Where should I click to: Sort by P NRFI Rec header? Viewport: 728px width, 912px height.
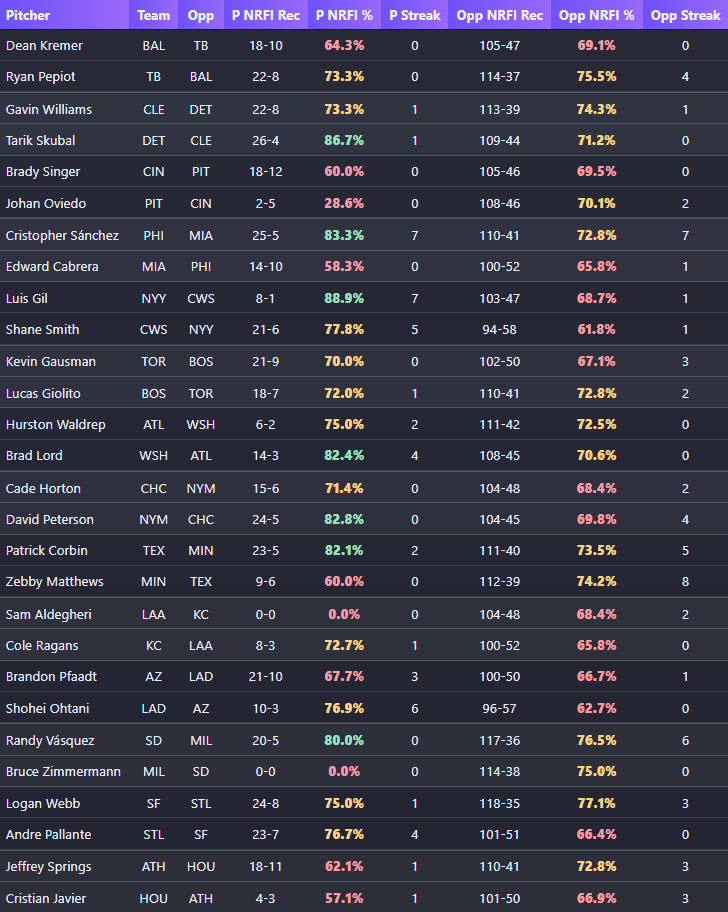click(266, 15)
